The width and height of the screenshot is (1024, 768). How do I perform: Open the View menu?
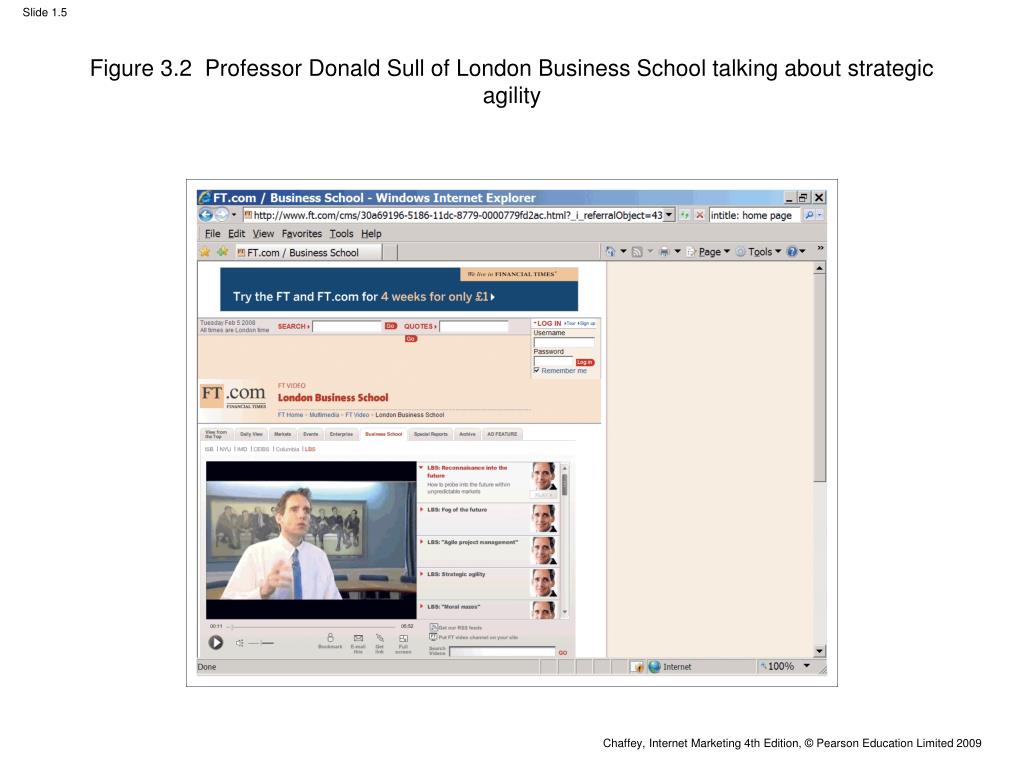263,234
